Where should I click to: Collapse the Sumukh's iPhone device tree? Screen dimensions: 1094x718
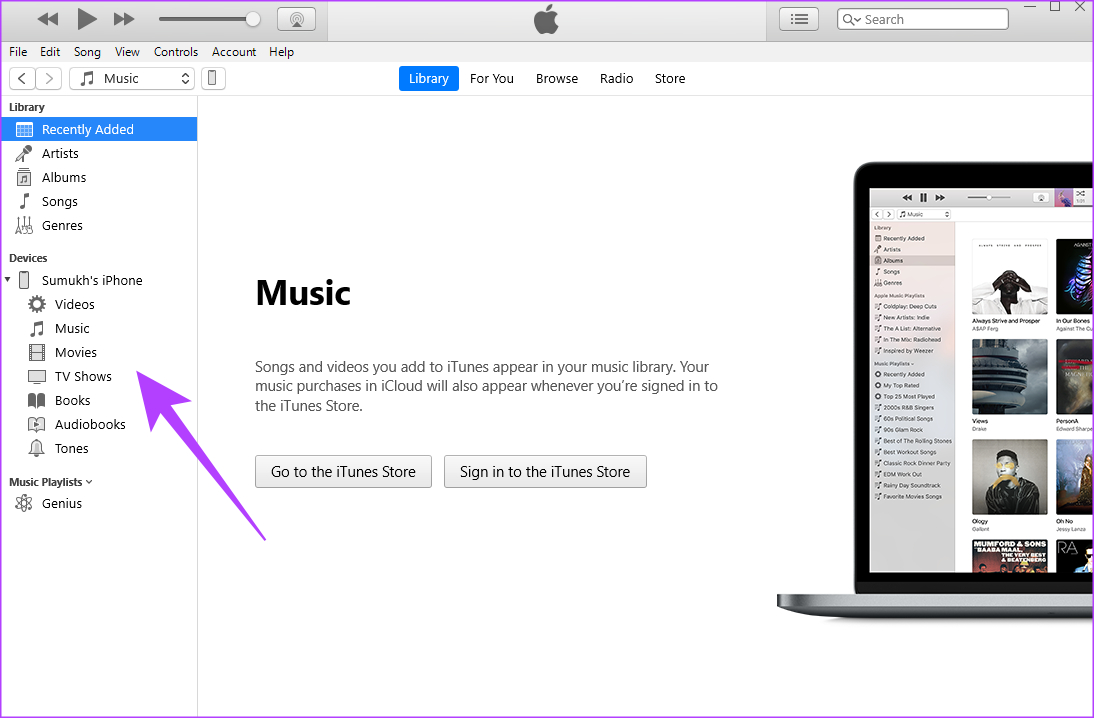pyautogui.click(x=8, y=280)
